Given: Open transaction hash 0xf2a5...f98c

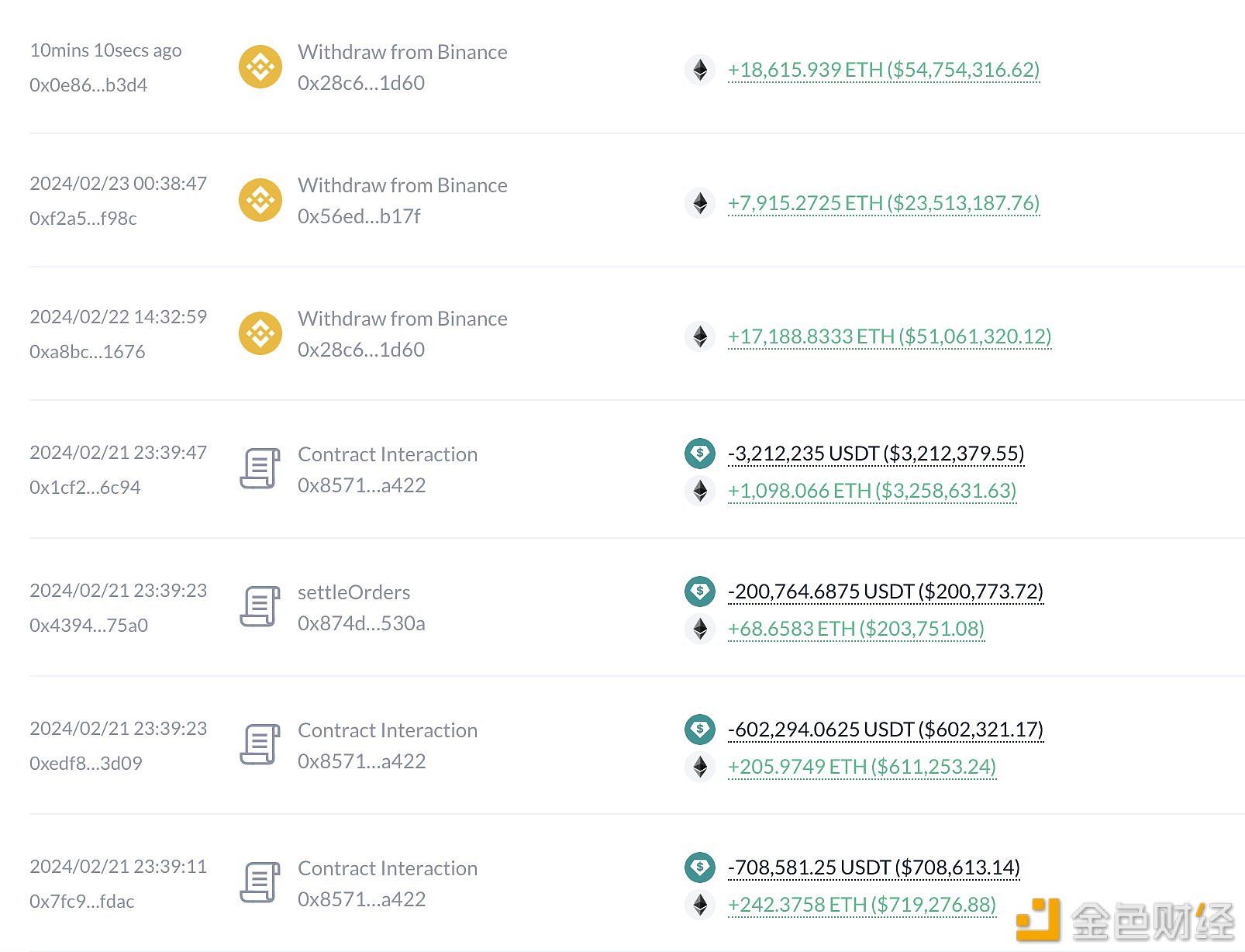Looking at the screenshot, I should click(x=83, y=219).
